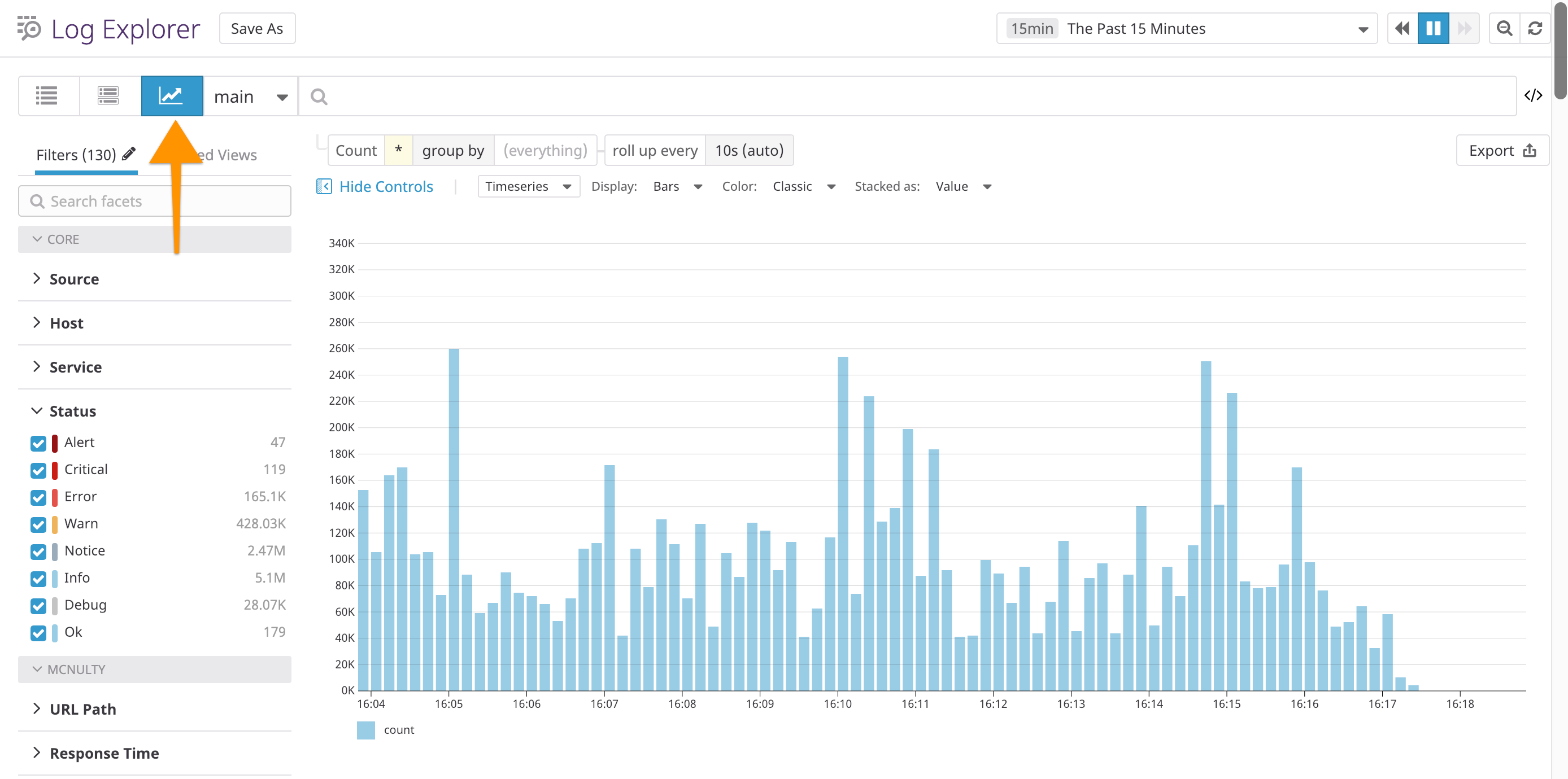Expand the Source facet
The image size is (1568, 779).
[73, 279]
